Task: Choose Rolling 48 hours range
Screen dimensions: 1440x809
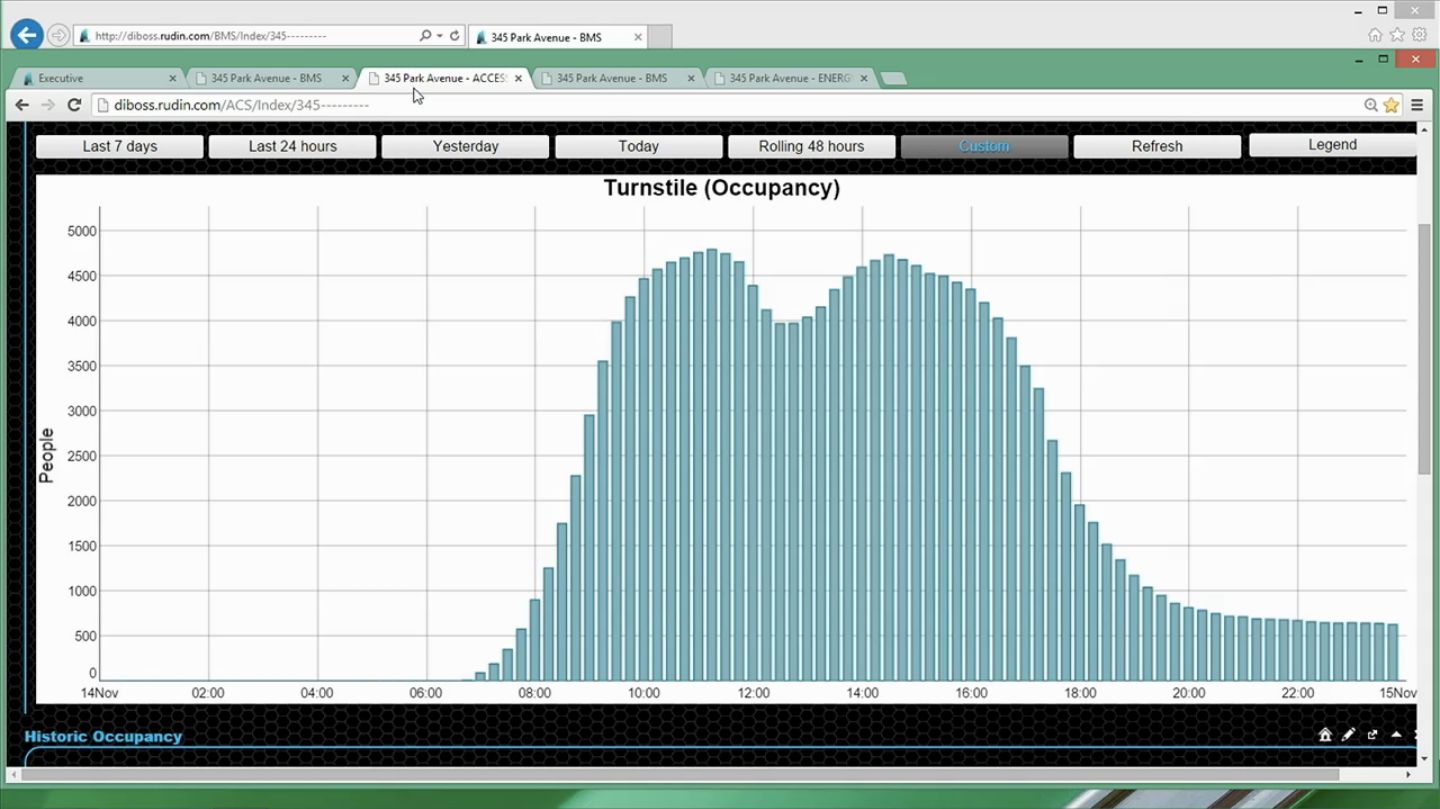Action: click(812, 146)
